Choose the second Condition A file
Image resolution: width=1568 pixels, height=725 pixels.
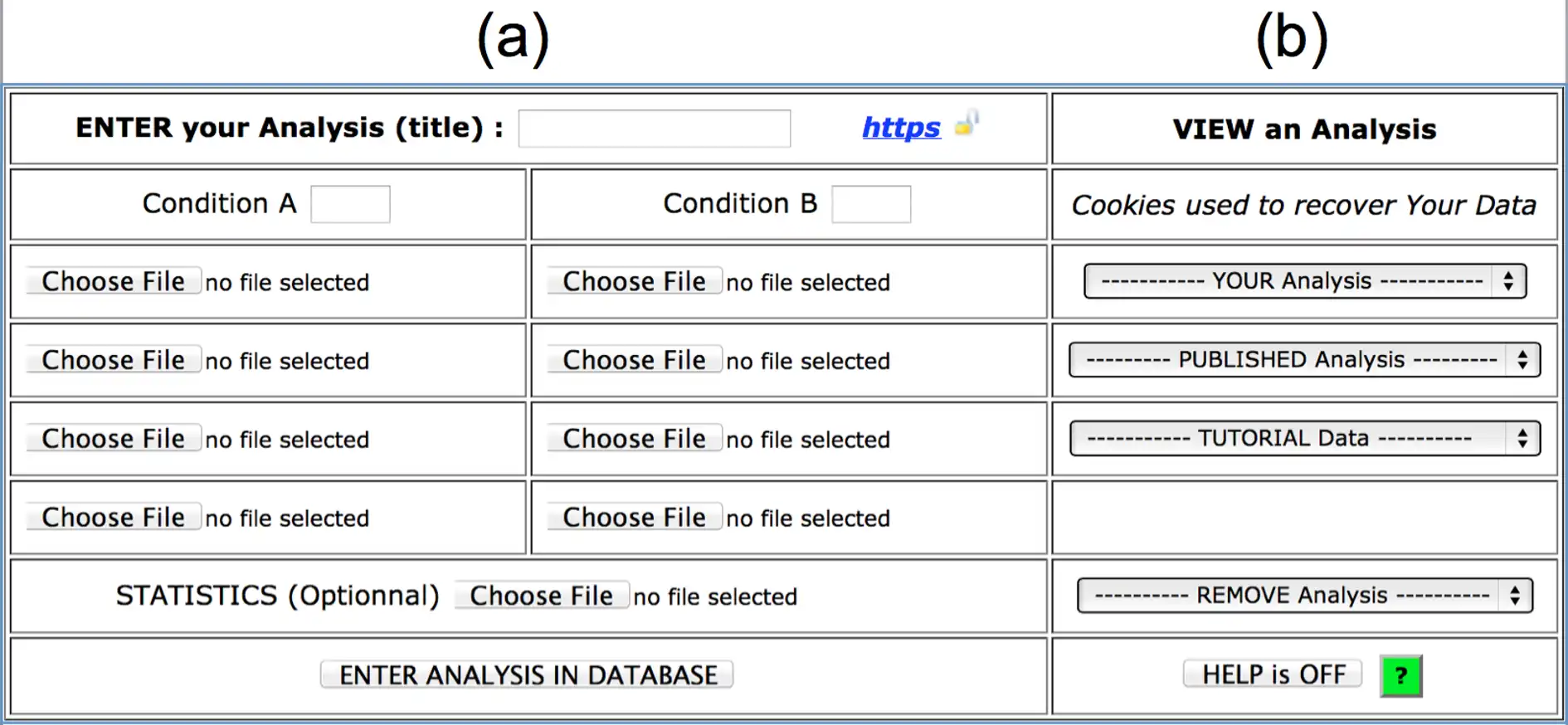114,360
